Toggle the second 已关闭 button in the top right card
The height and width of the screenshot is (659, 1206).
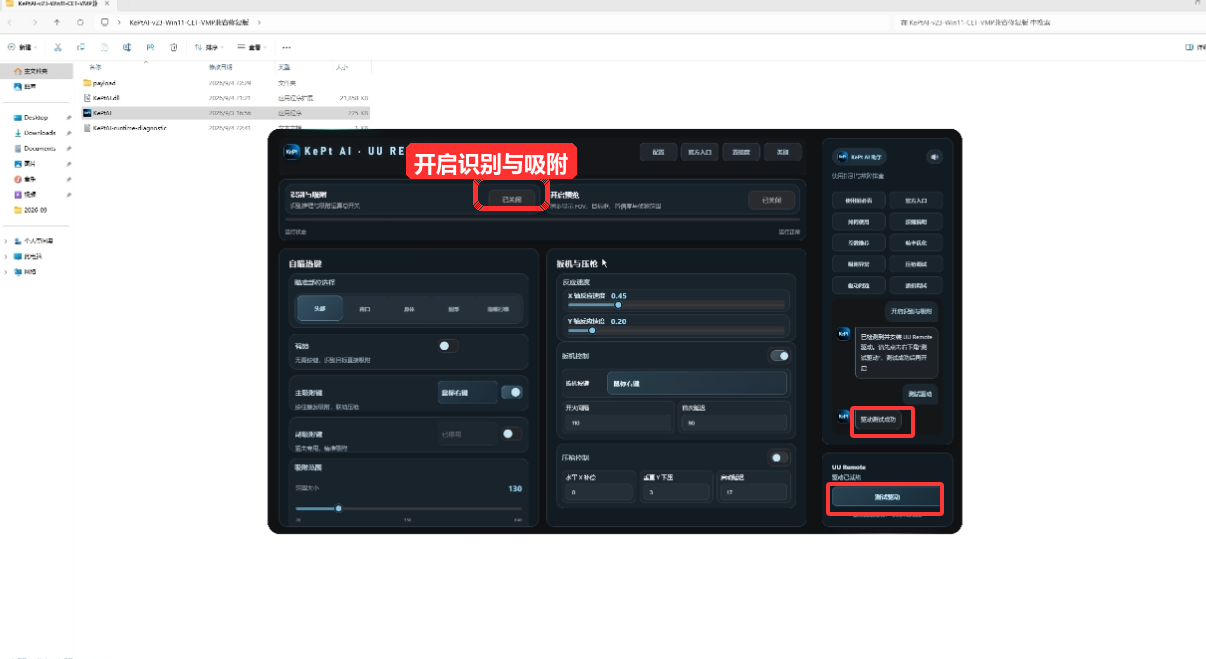[x=772, y=200]
